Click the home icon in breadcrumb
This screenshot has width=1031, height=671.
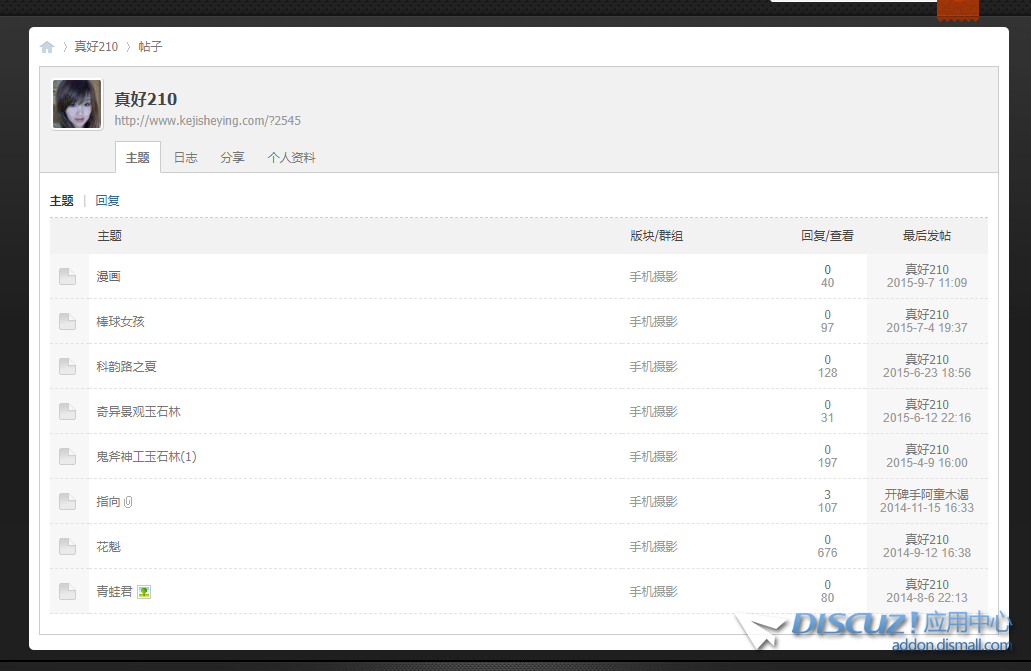[47, 47]
